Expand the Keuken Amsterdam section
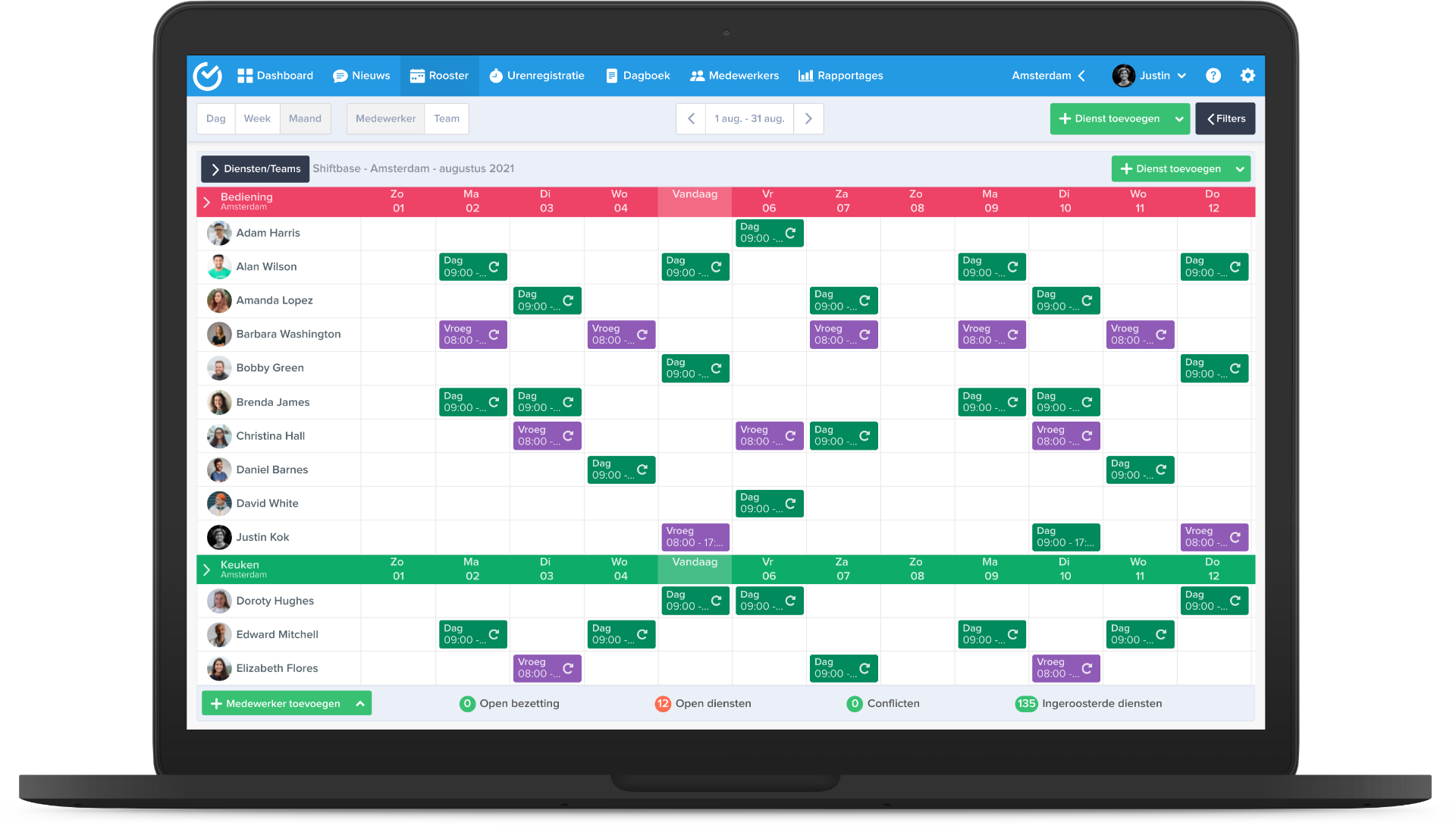Viewport: 1456px width, 826px height. [x=208, y=568]
